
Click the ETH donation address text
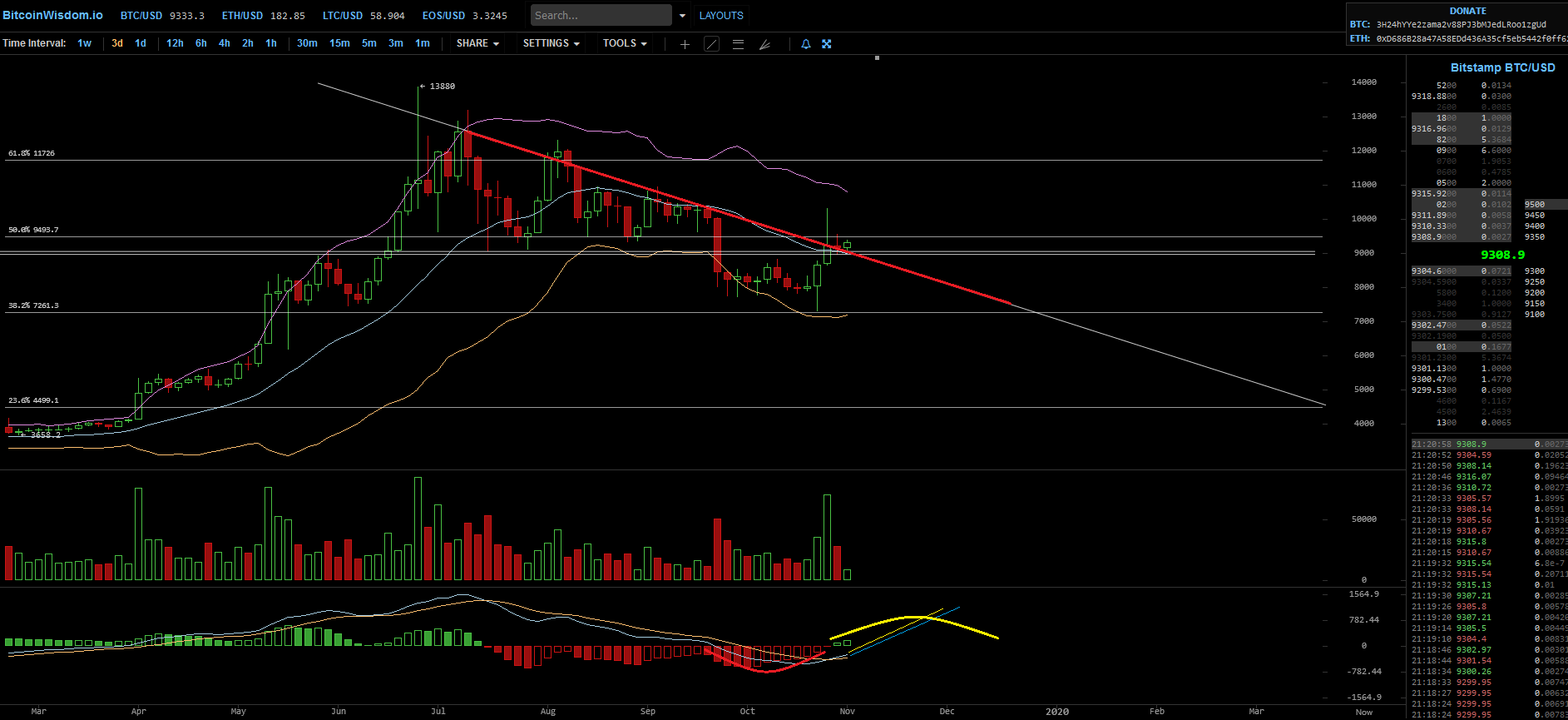[x=1472, y=38]
